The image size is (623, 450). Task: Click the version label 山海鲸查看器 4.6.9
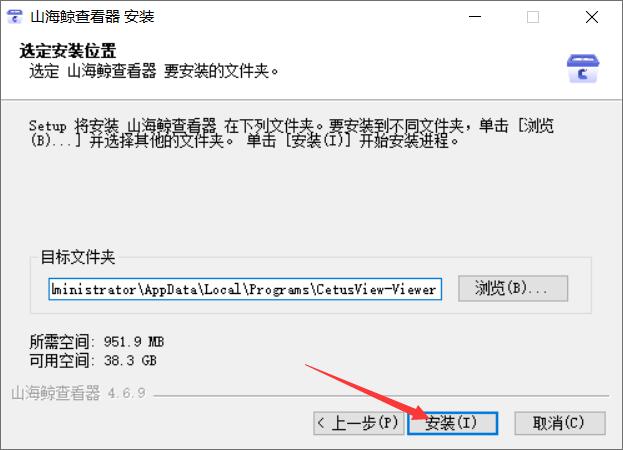pos(78,393)
